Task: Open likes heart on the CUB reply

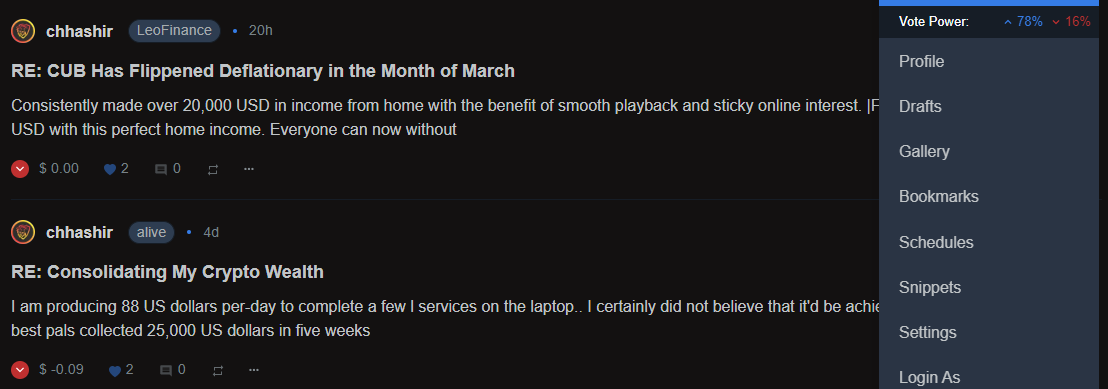Action: pos(110,169)
